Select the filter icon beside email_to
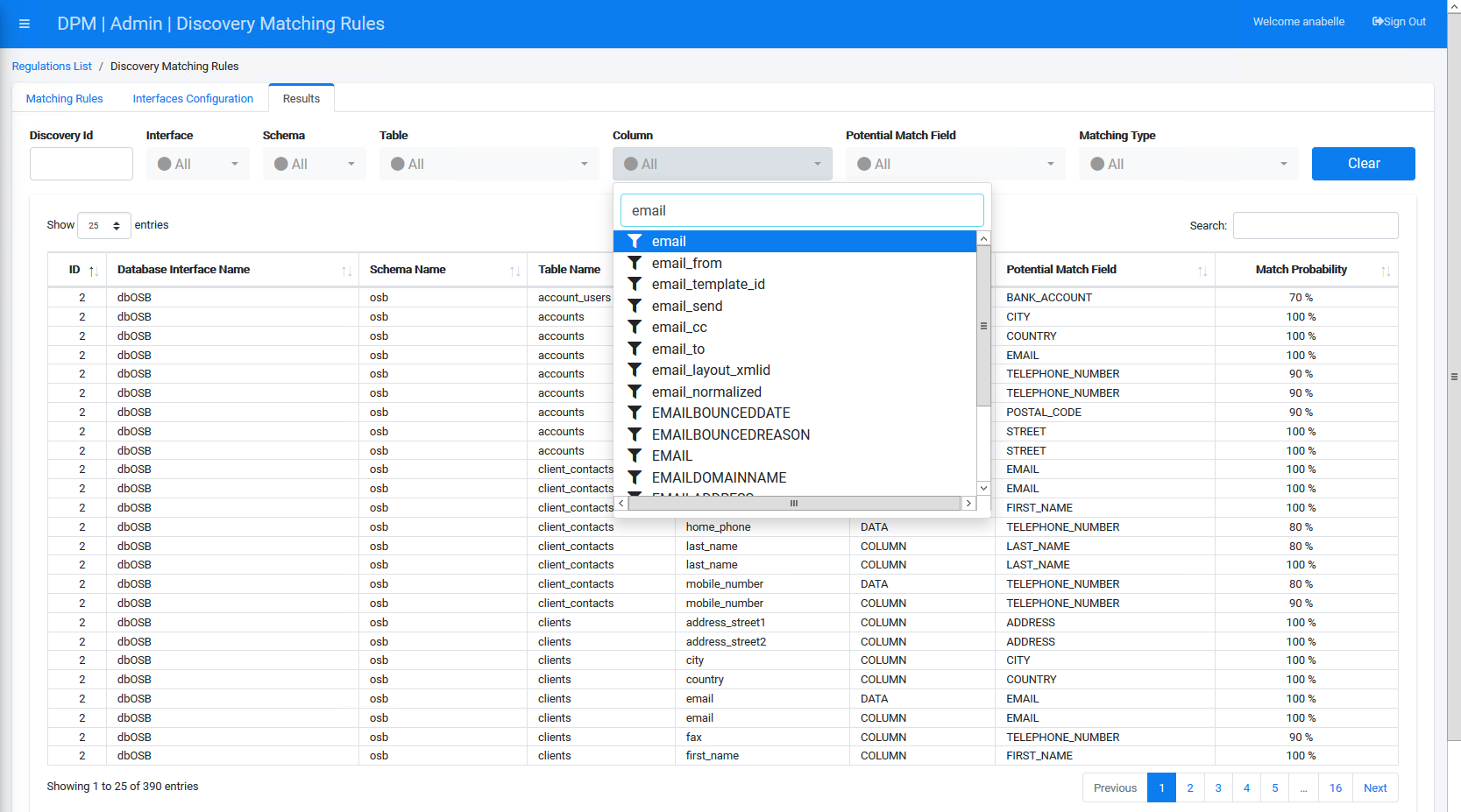The image size is (1461, 812). pyautogui.click(x=635, y=349)
